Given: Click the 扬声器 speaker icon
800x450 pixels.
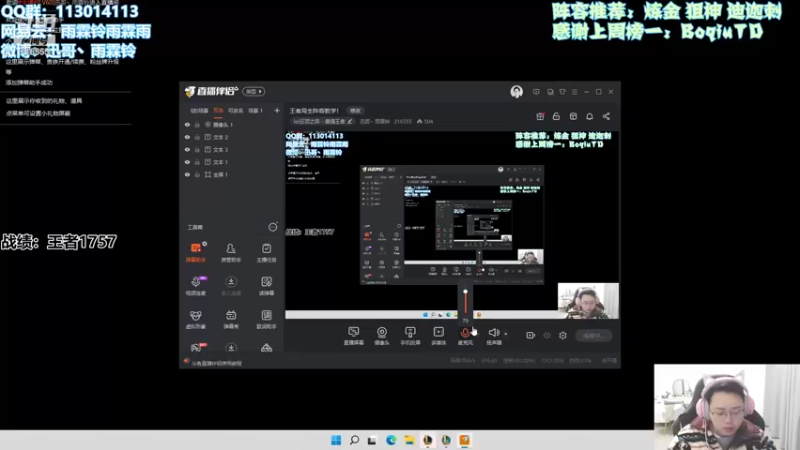Looking at the screenshot, I should tap(493, 333).
